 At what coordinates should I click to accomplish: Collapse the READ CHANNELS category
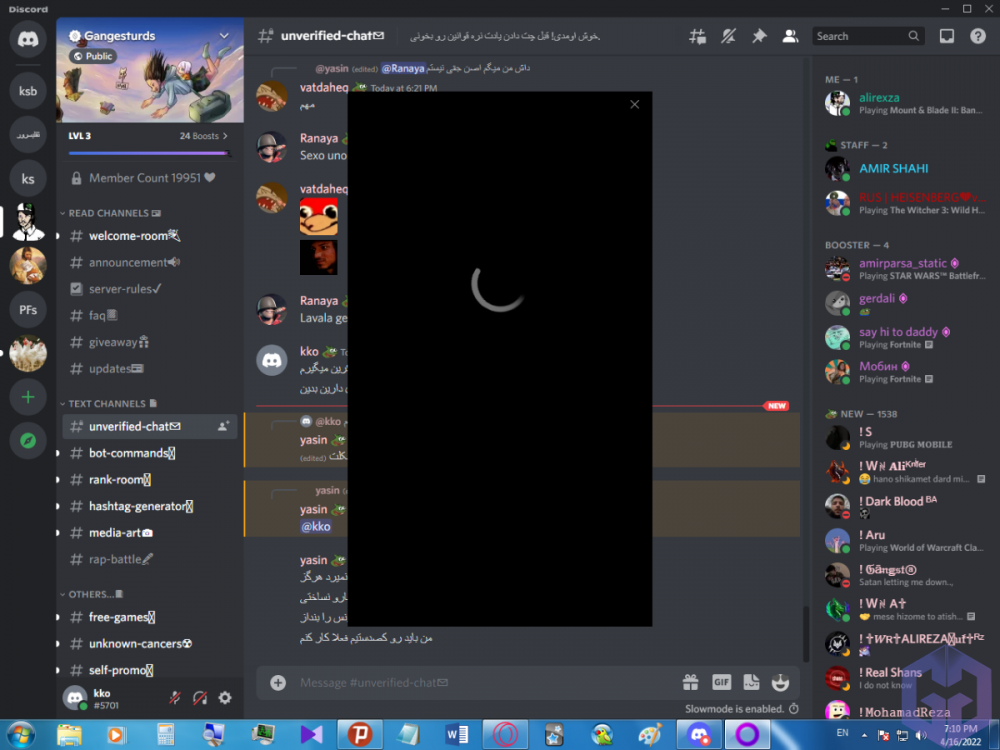108,213
